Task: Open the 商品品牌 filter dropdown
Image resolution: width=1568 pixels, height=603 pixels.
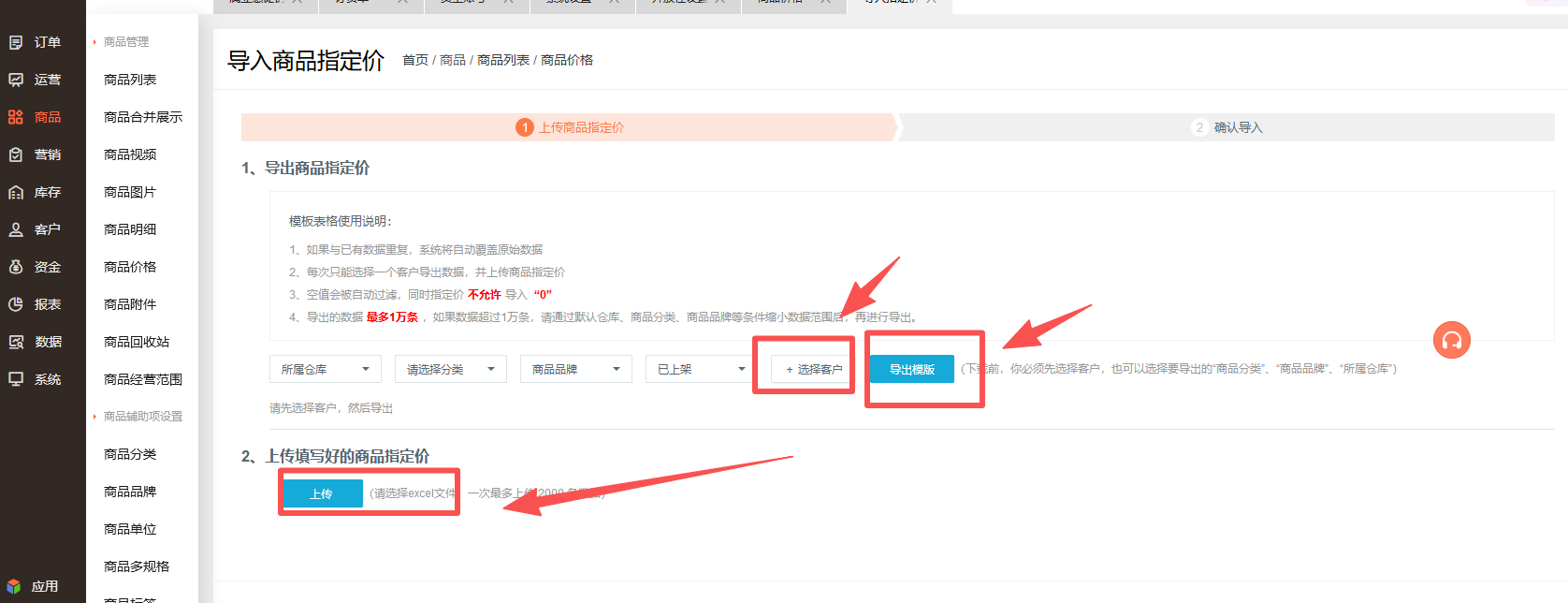Action: (576, 369)
